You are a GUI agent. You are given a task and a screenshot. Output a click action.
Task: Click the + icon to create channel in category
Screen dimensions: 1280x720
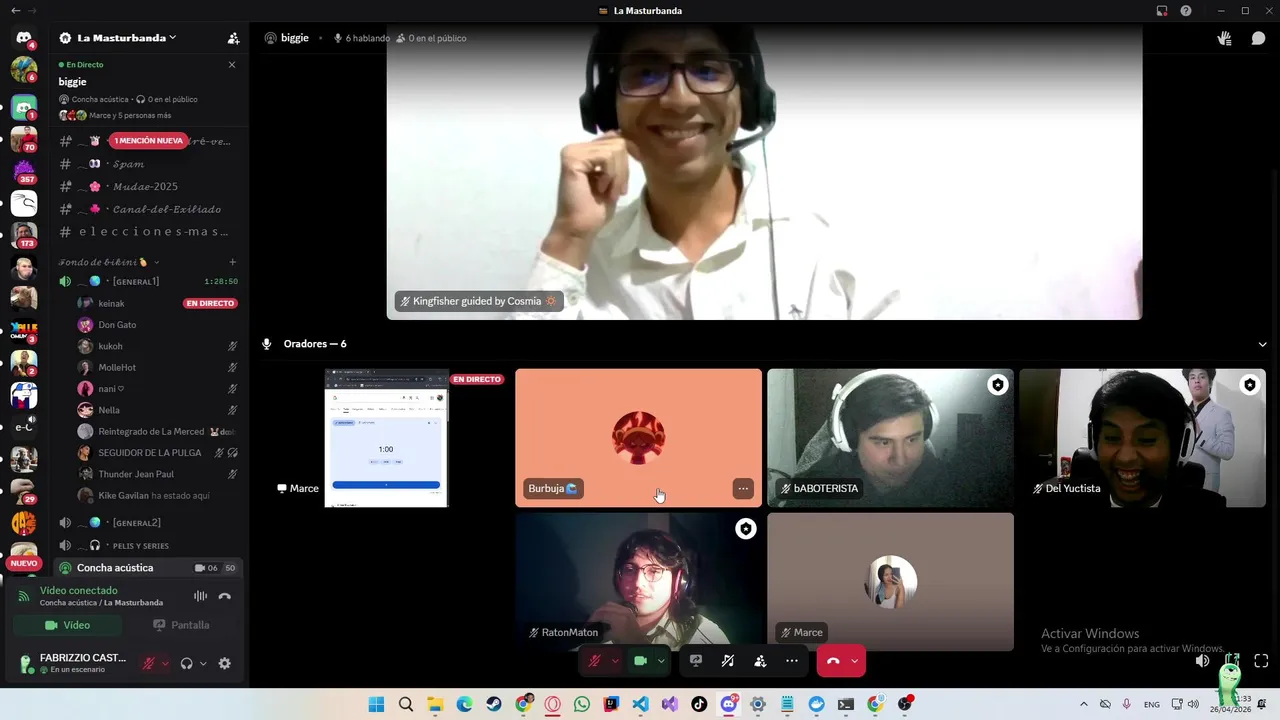pos(233,262)
